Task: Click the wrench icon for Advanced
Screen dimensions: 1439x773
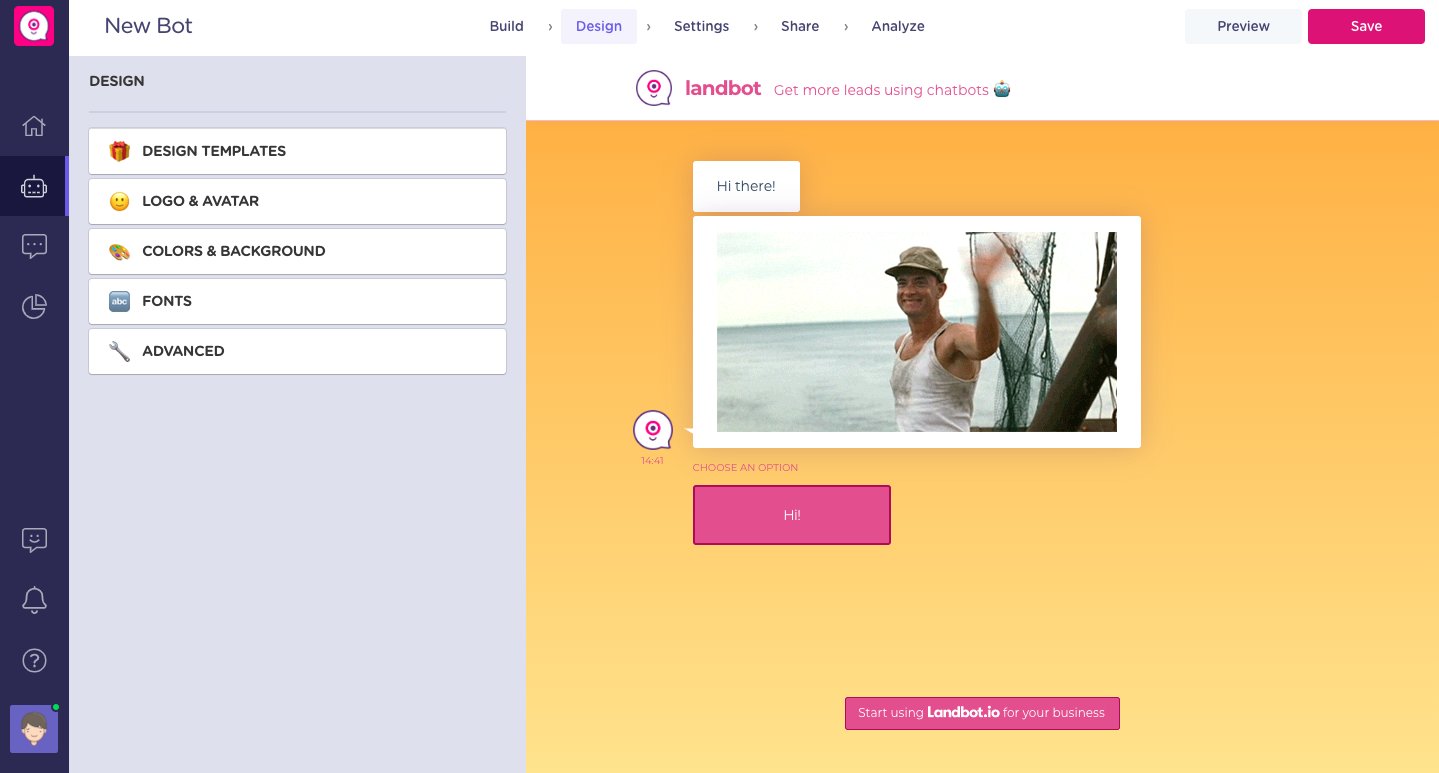Action: point(119,351)
